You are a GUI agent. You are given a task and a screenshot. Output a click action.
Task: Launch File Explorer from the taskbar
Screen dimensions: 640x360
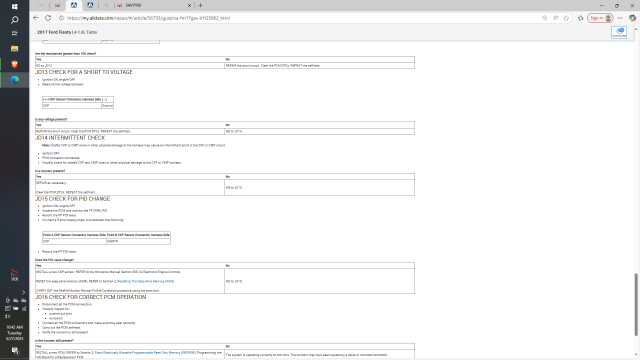pyautogui.click(x=14, y=49)
